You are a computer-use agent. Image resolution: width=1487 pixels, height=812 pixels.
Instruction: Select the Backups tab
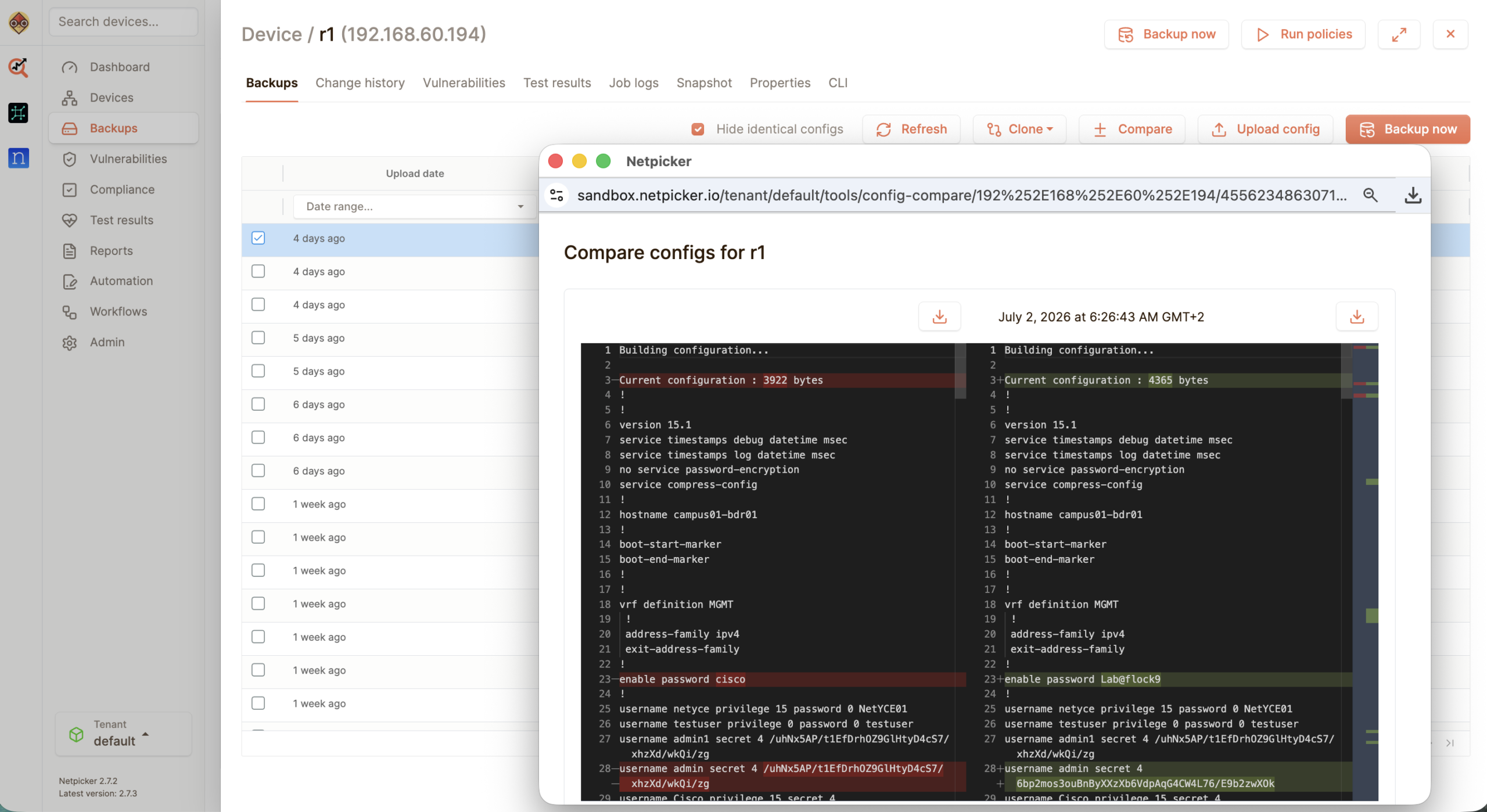tap(271, 83)
